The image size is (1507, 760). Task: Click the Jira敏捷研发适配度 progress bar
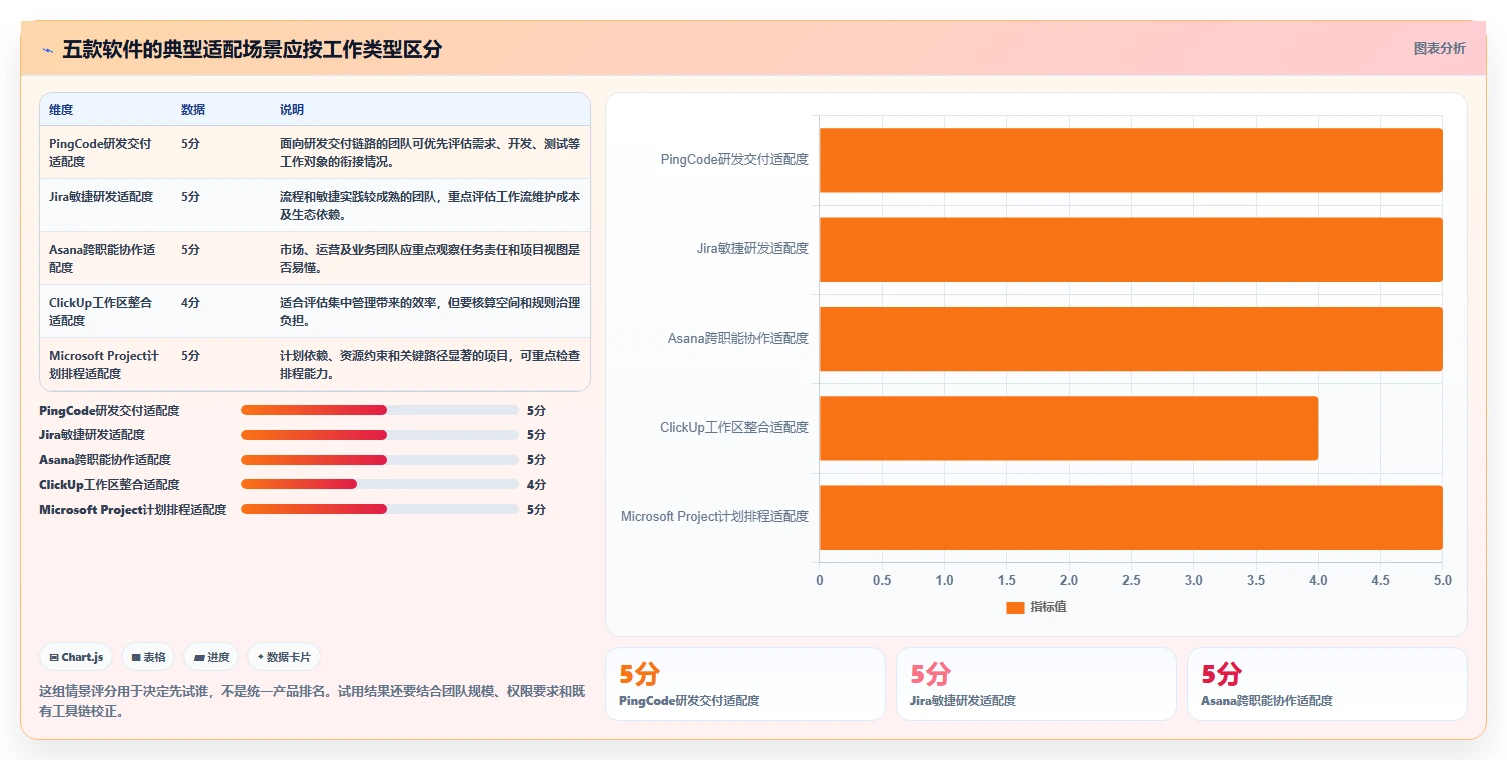380,435
